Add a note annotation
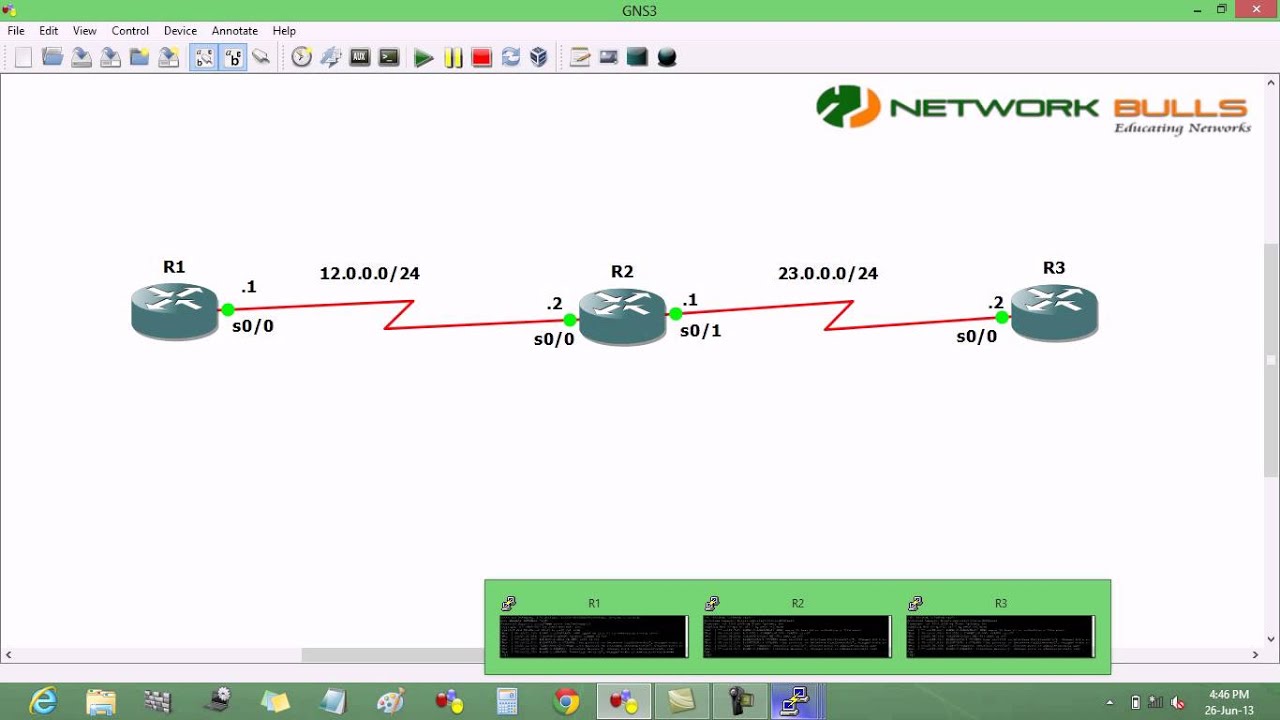 580,57
